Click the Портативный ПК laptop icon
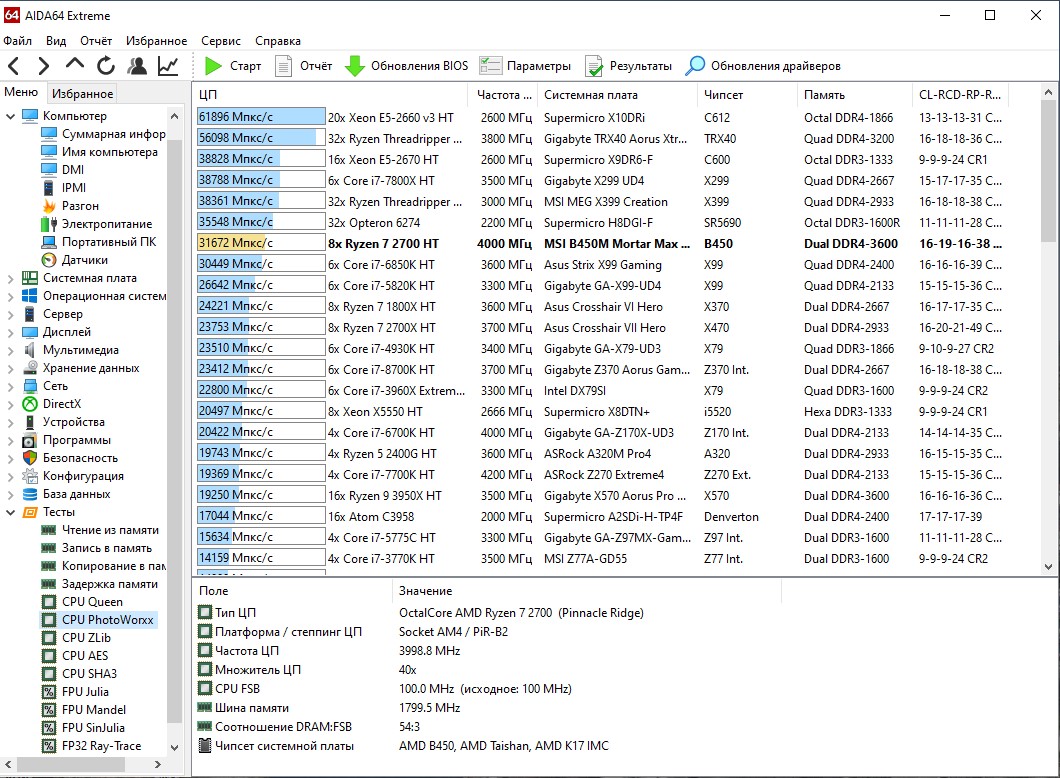The height and width of the screenshot is (778, 1060). (49, 242)
